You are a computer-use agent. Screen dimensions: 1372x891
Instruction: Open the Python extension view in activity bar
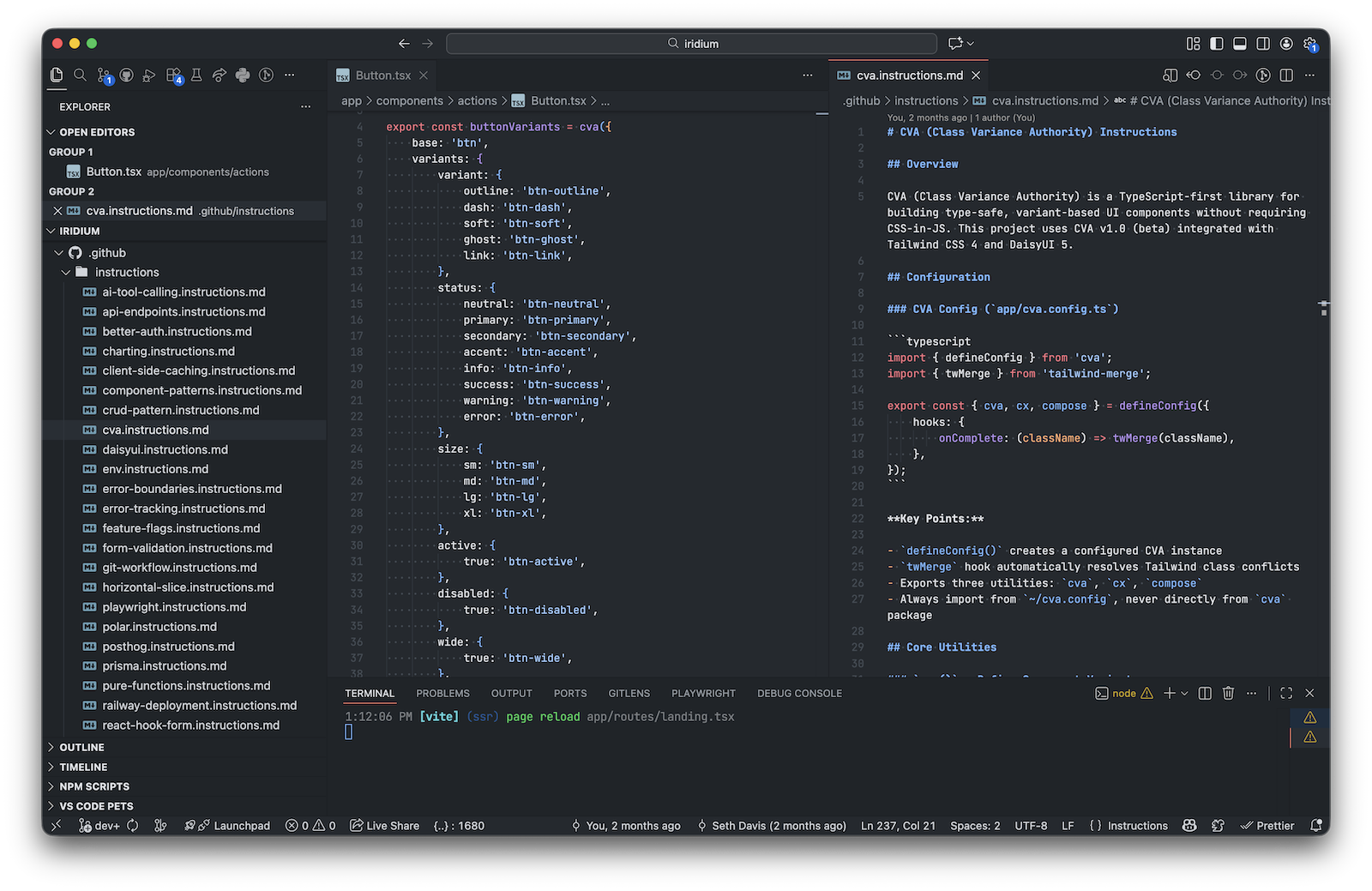[243, 75]
